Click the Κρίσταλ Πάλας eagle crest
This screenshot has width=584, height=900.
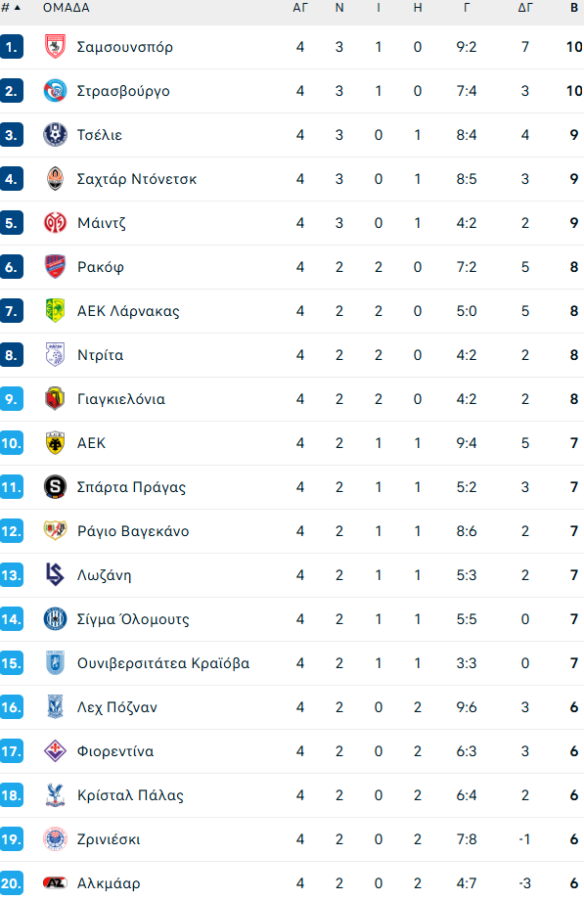coord(55,794)
